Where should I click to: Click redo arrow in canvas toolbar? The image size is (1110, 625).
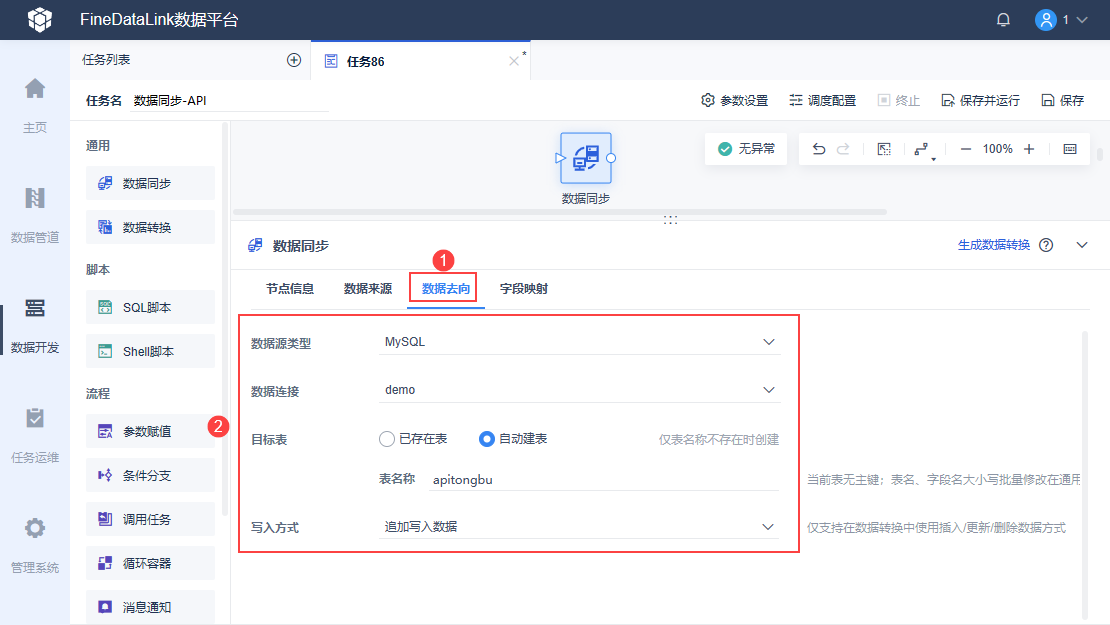coord(843,149)
